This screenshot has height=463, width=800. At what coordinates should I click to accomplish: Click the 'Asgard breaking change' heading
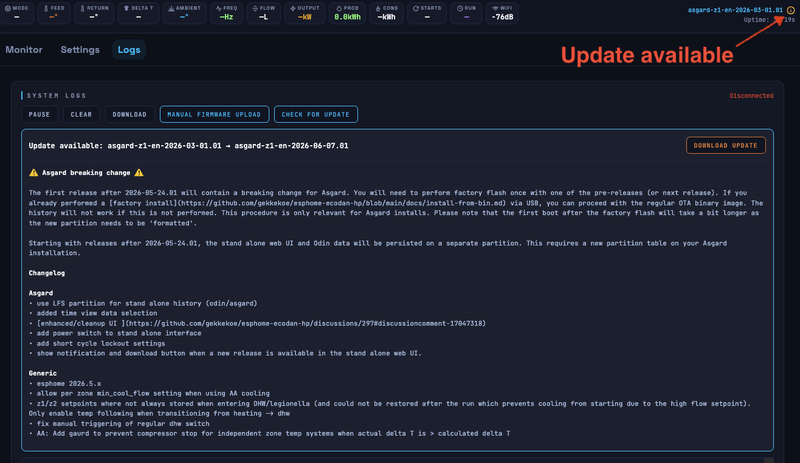click(x=86, y=173)
